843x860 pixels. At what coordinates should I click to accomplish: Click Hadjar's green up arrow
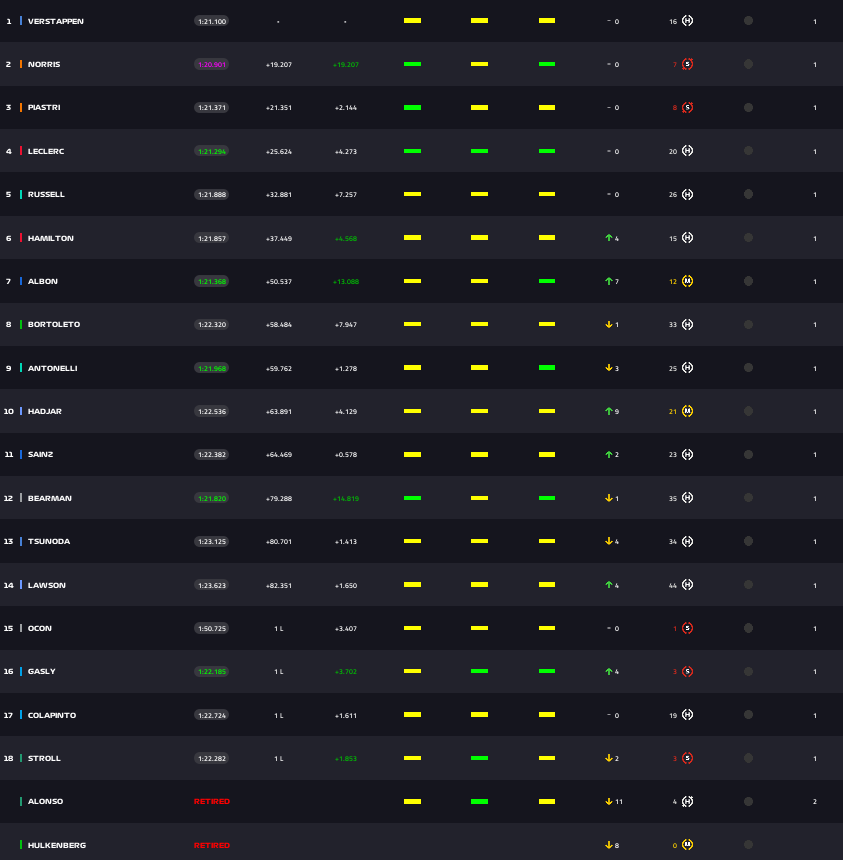608,411
